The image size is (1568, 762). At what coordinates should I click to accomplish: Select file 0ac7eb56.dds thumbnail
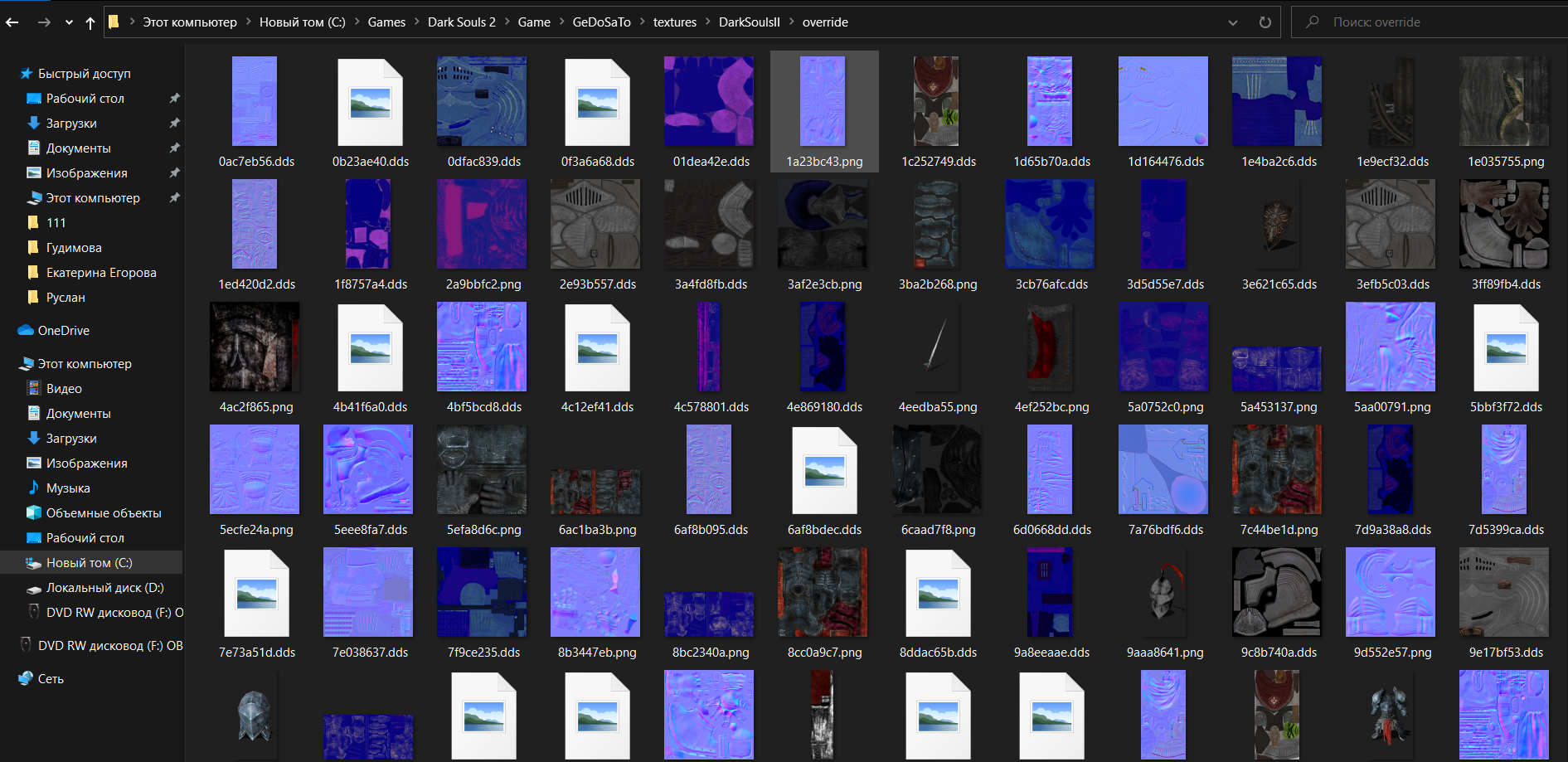click(x=255, y=101)
